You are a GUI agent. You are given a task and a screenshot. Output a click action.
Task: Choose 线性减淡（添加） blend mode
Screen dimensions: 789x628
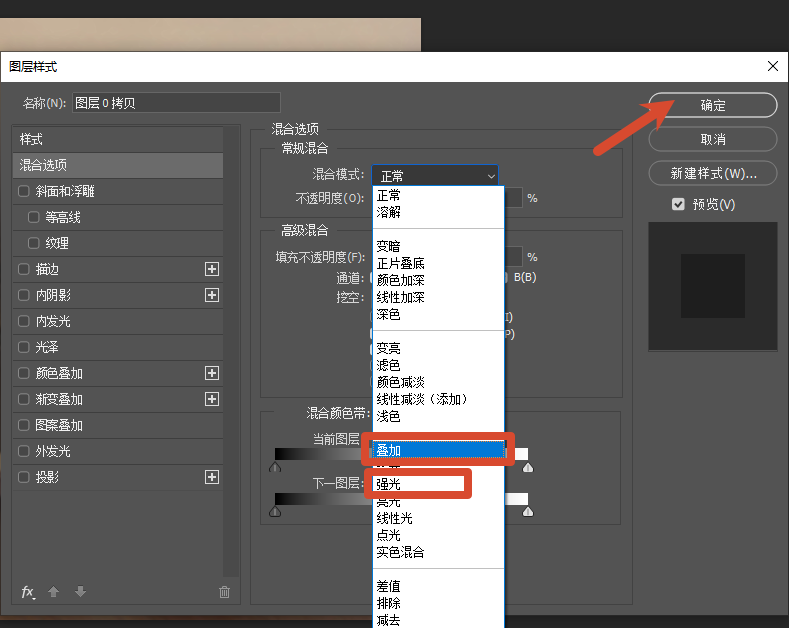click(438, 400)
